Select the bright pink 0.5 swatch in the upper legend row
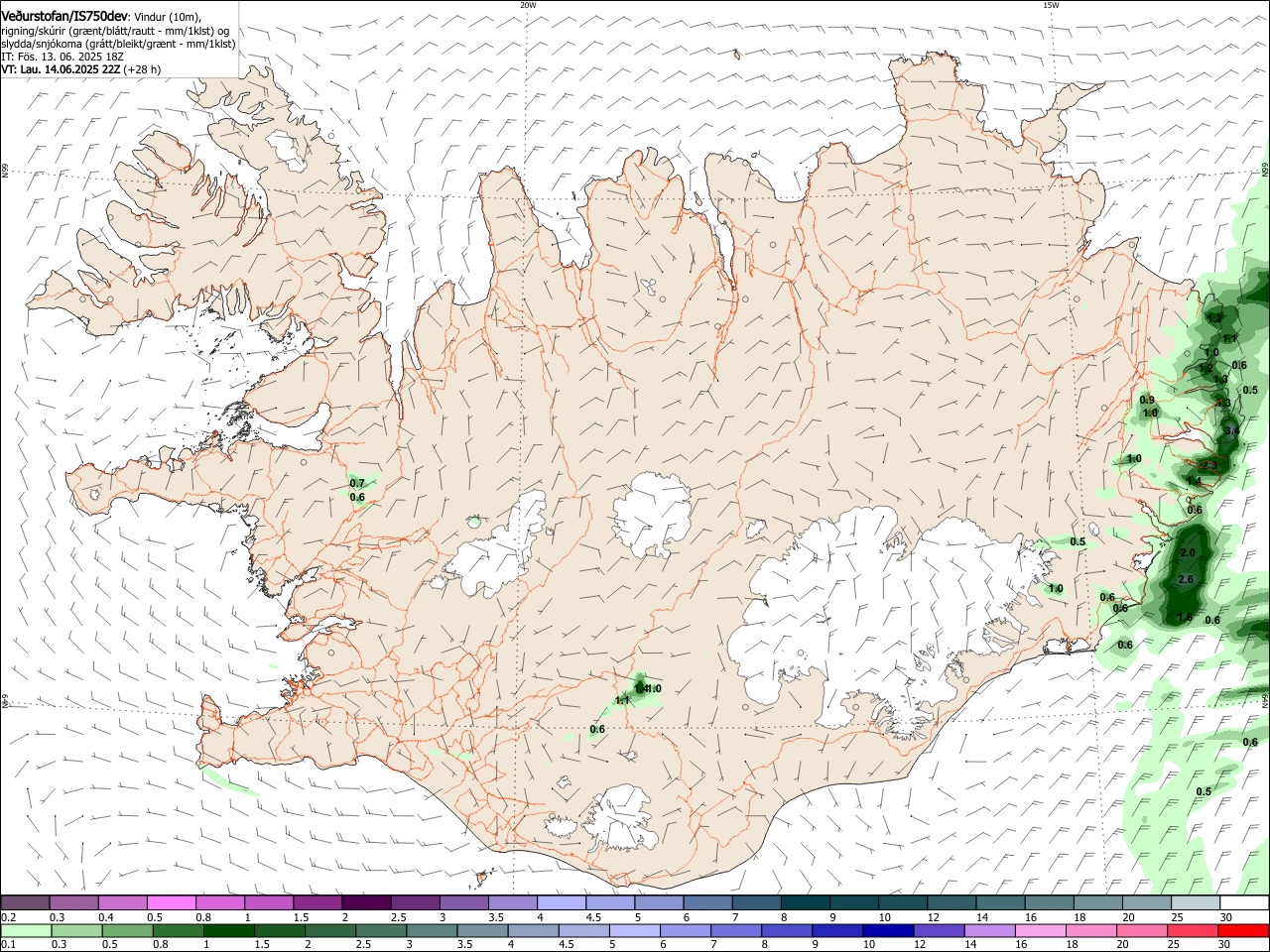This screenshot has width=1270, height=952. click(x=171, y=903)
